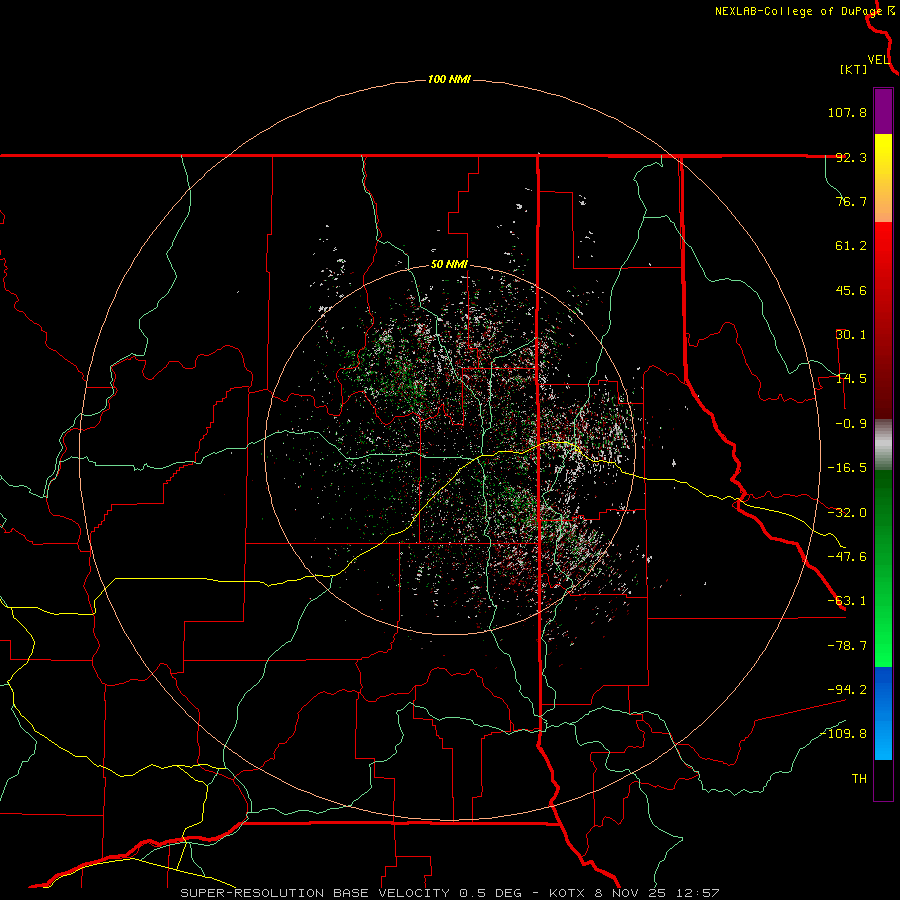
Task: Click the gray-white segment of the color bar
Action: point(883,445)
